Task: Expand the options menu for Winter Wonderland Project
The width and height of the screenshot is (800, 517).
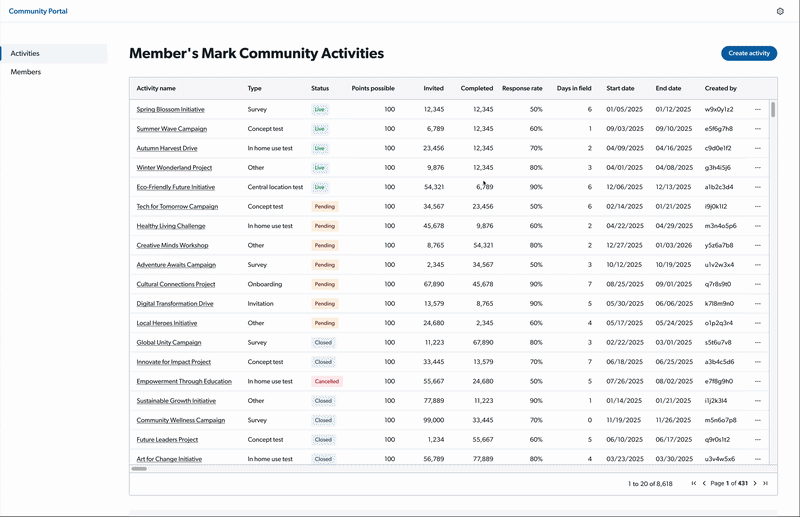Action: [758, 168]
